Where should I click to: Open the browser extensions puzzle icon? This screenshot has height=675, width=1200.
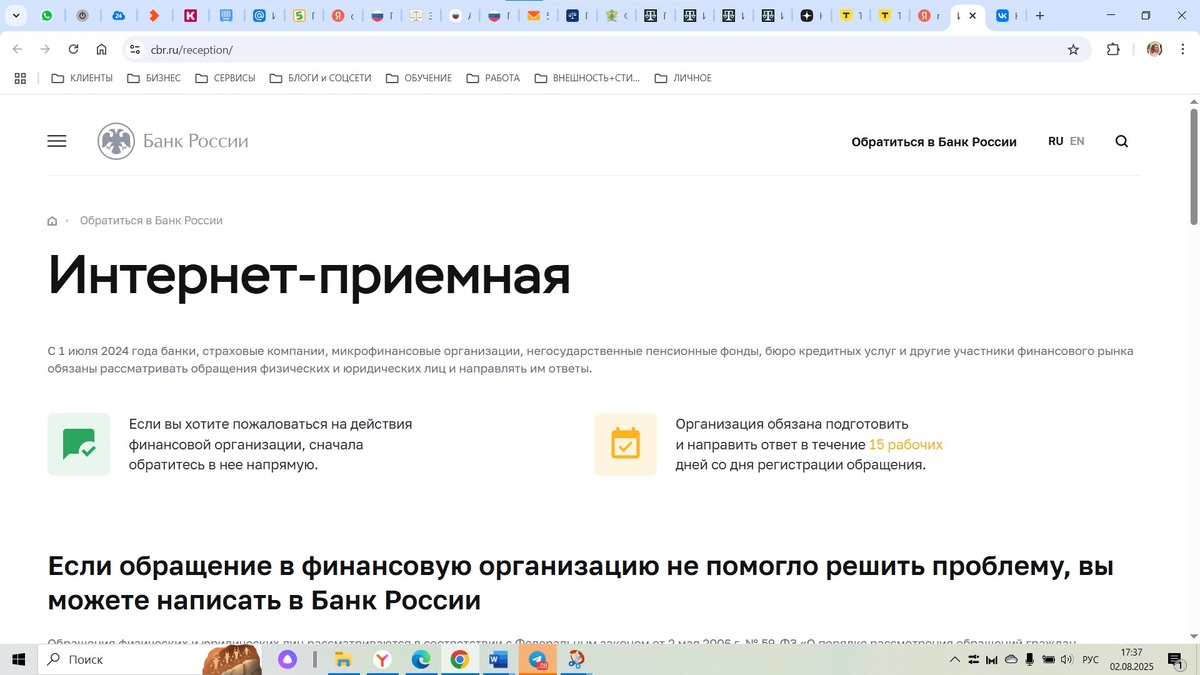[x=1111, y=48]
